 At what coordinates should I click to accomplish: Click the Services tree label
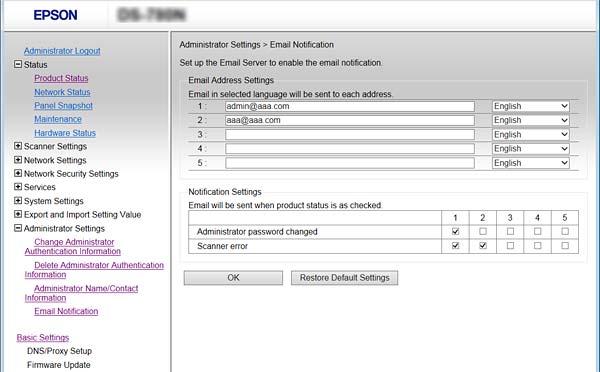click(40, 187)
